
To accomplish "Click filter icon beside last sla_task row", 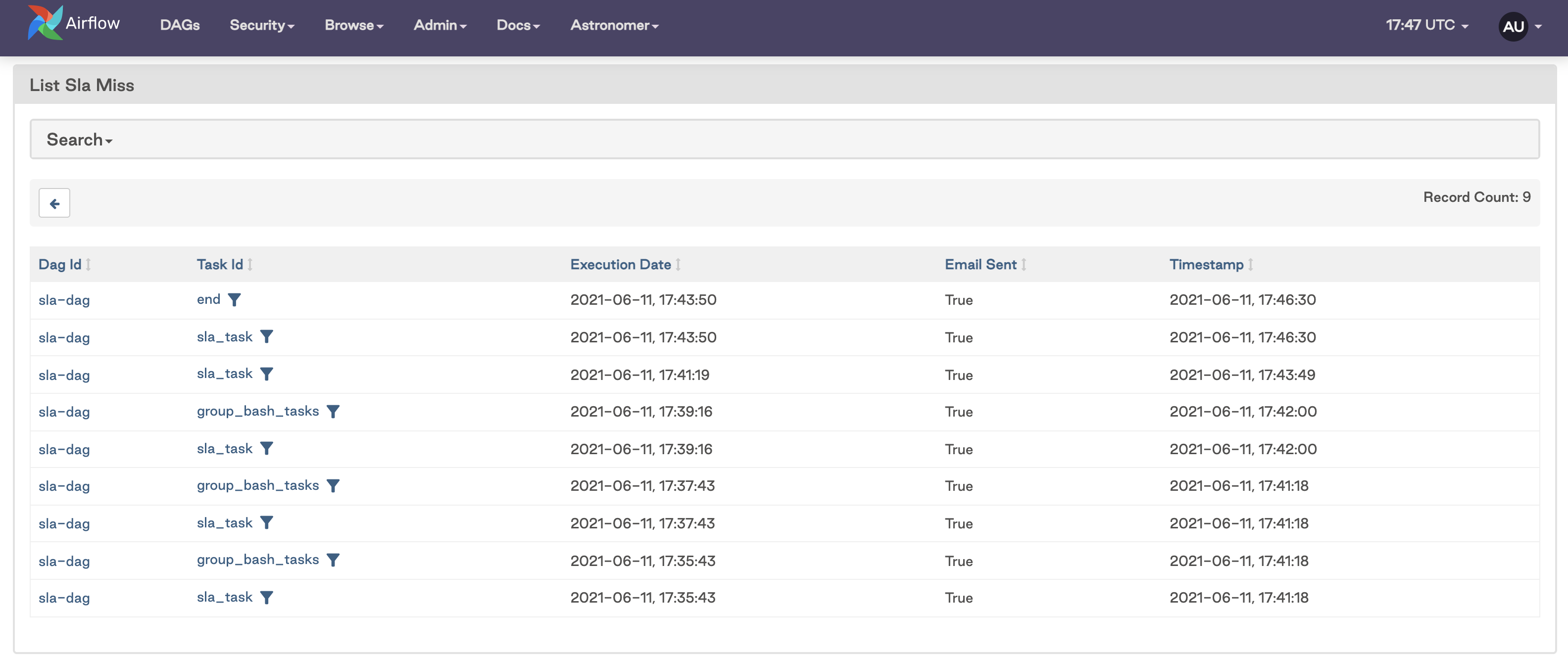I will click(x=267, y=598).
